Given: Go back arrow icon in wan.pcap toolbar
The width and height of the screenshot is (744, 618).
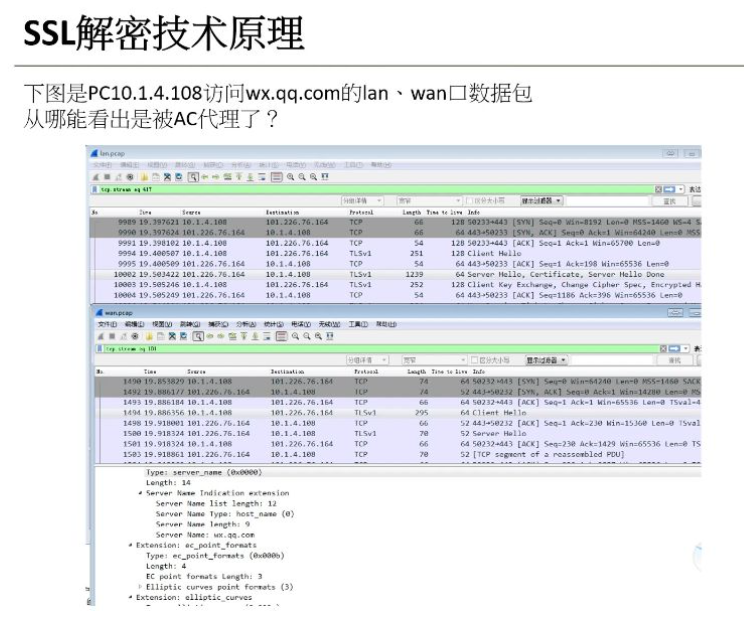Looking at the screenshot, I should [210, 336].
